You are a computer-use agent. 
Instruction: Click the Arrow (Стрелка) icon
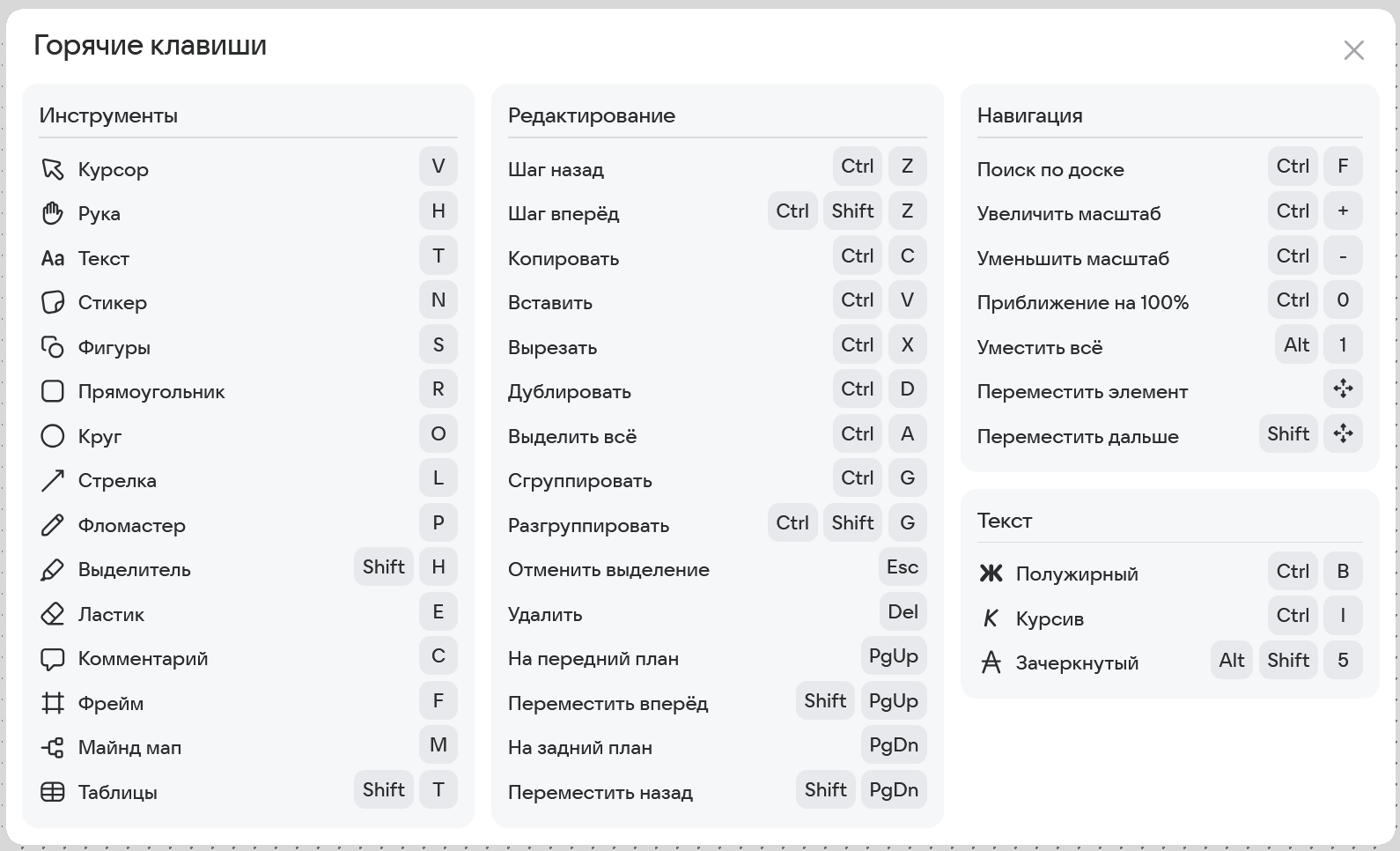pos(53,480)
